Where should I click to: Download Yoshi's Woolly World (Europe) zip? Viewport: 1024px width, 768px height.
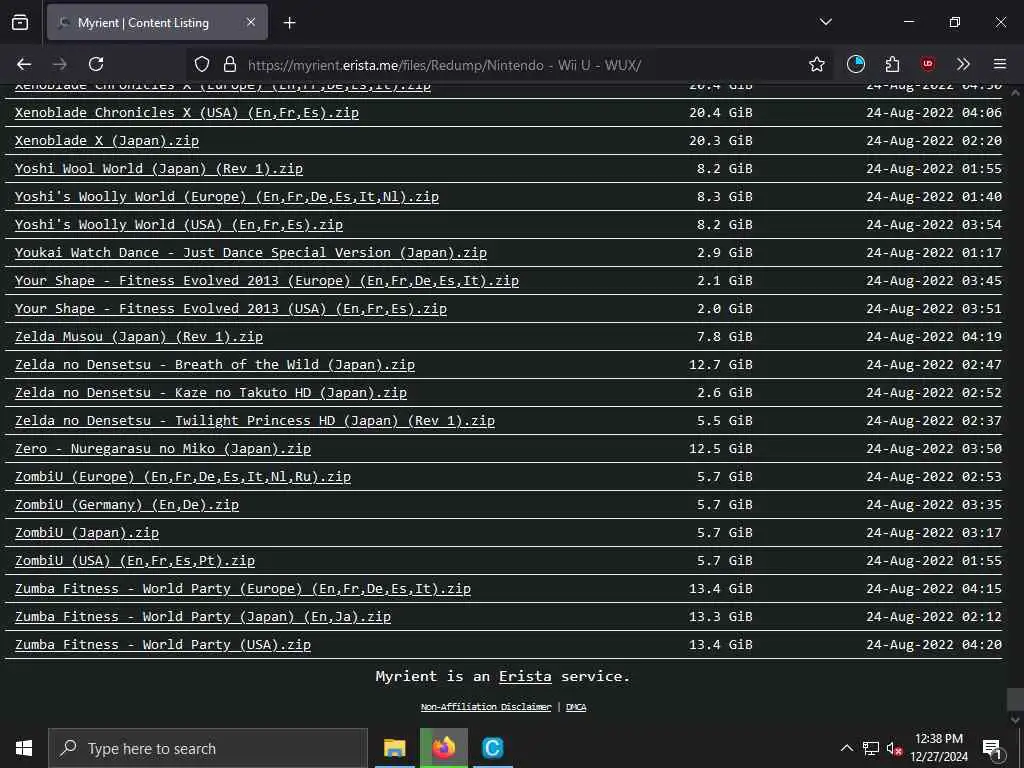tap(227, 197)
